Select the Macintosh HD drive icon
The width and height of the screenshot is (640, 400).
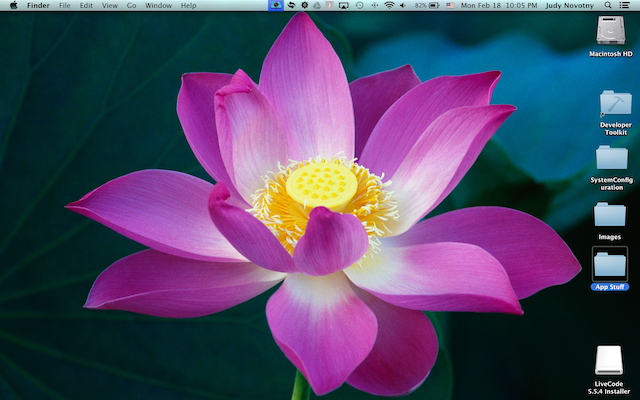(611, 30)
